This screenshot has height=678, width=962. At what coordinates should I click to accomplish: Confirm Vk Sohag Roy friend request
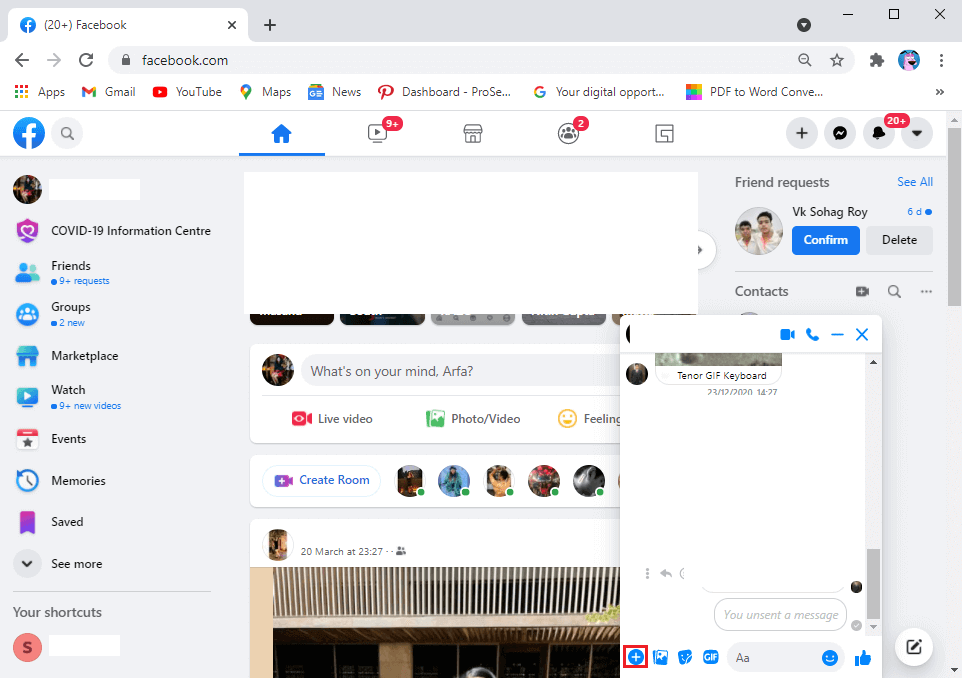point(825,240)
